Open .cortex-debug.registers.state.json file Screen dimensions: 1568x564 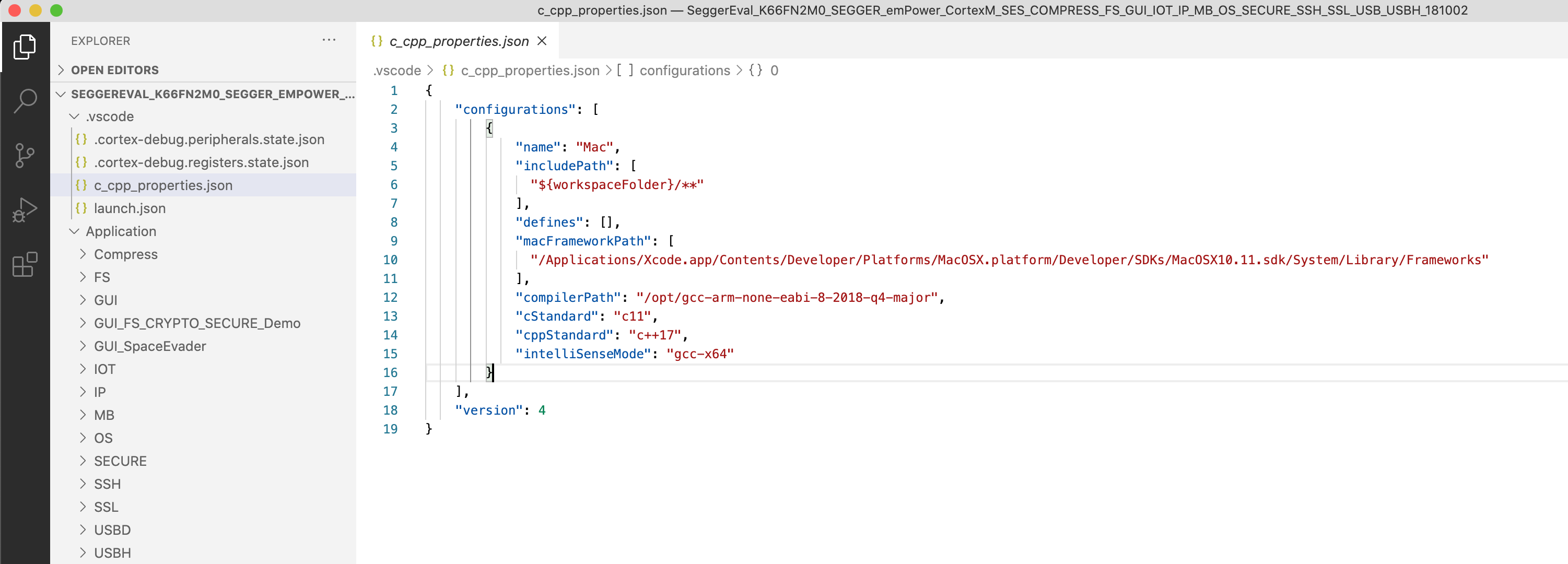tap(201, 162)
